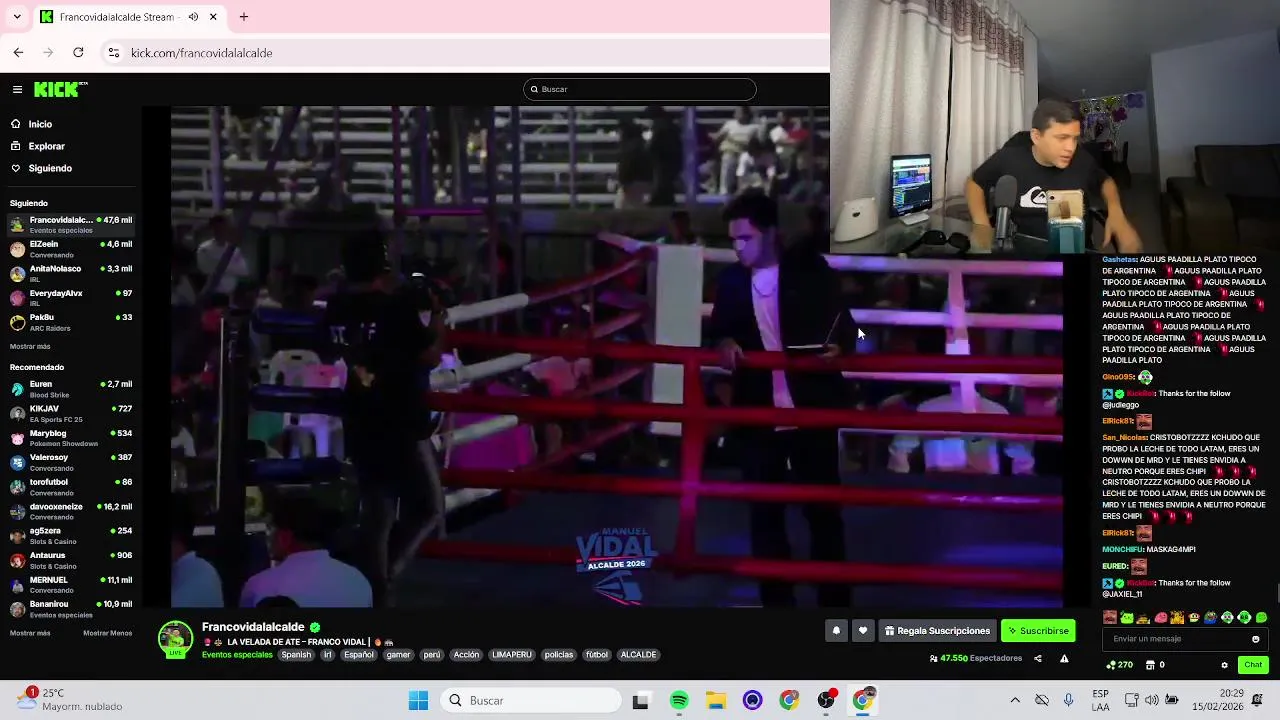Open Eventos especiales category link
This screenshot has width=1280, height=720.
pos(237,655)
